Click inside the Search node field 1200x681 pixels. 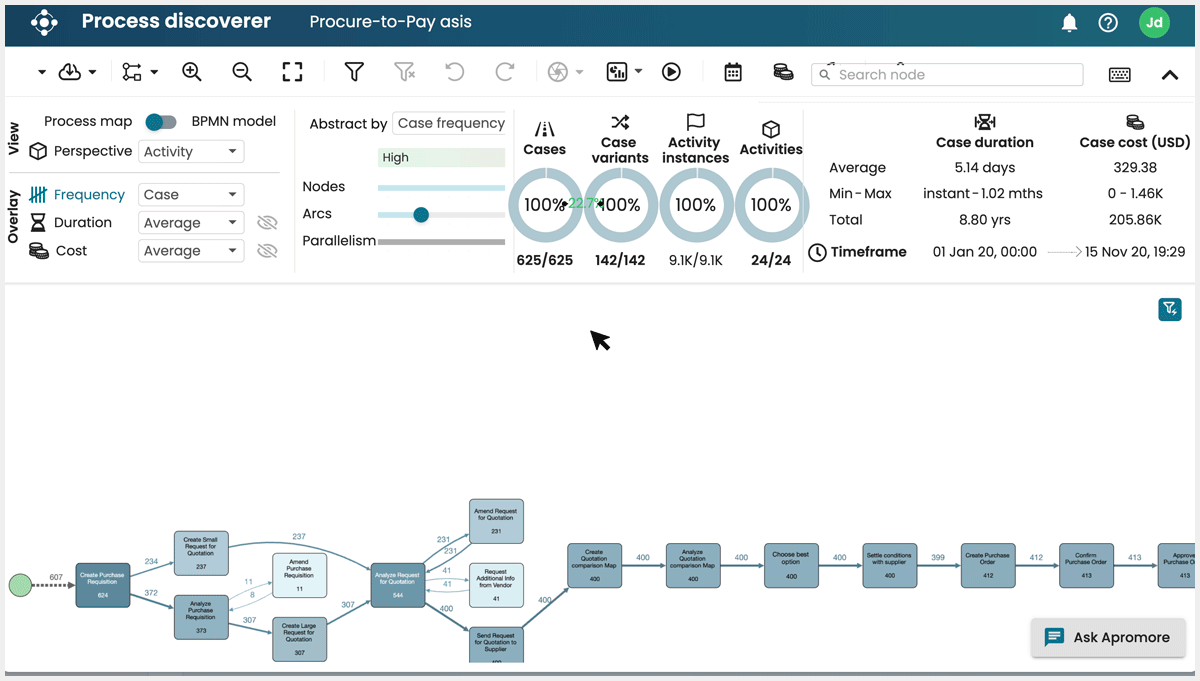pyautogui.click(x=947, y=74)
